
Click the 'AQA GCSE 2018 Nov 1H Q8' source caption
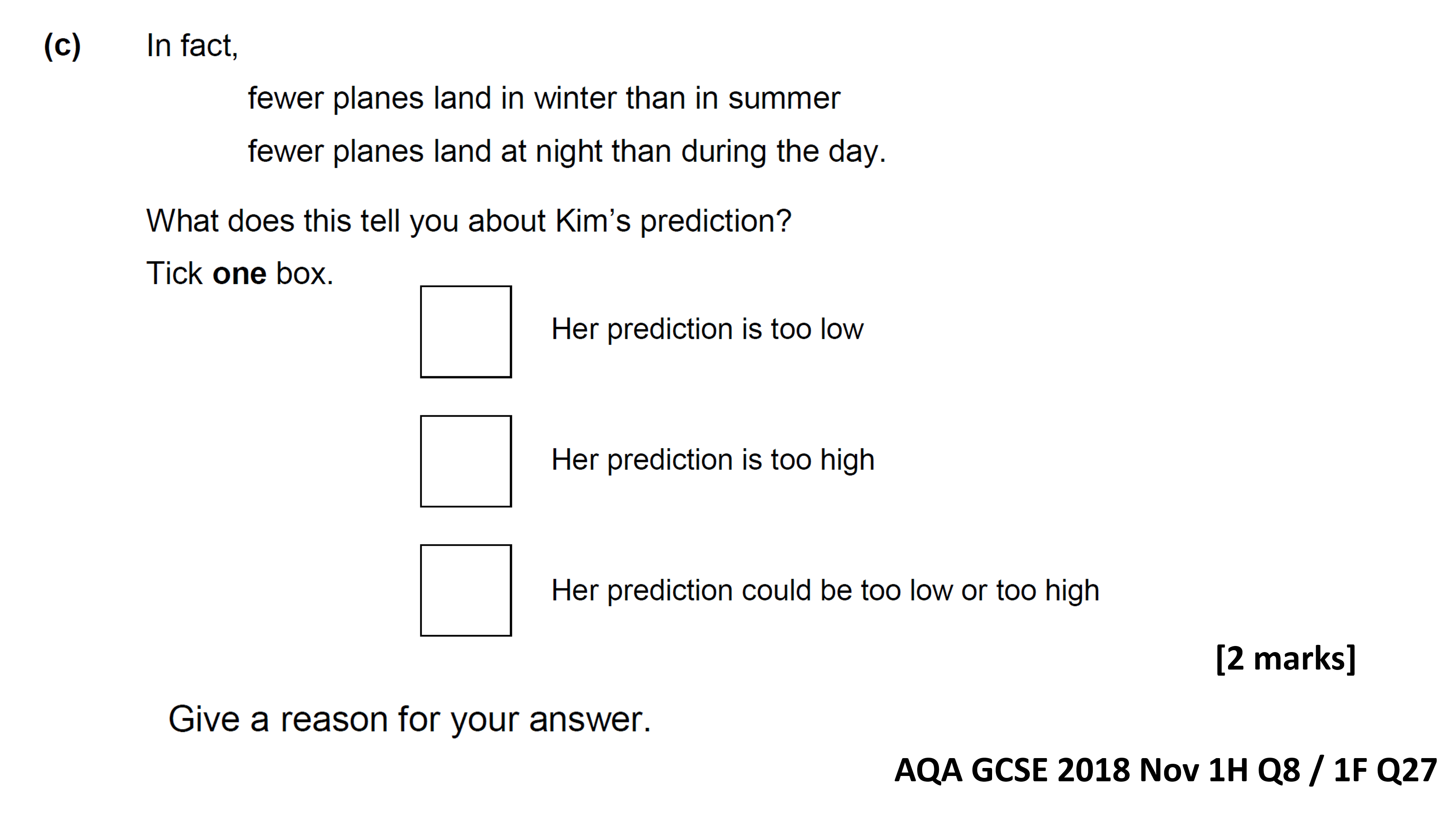point(1097,770)
